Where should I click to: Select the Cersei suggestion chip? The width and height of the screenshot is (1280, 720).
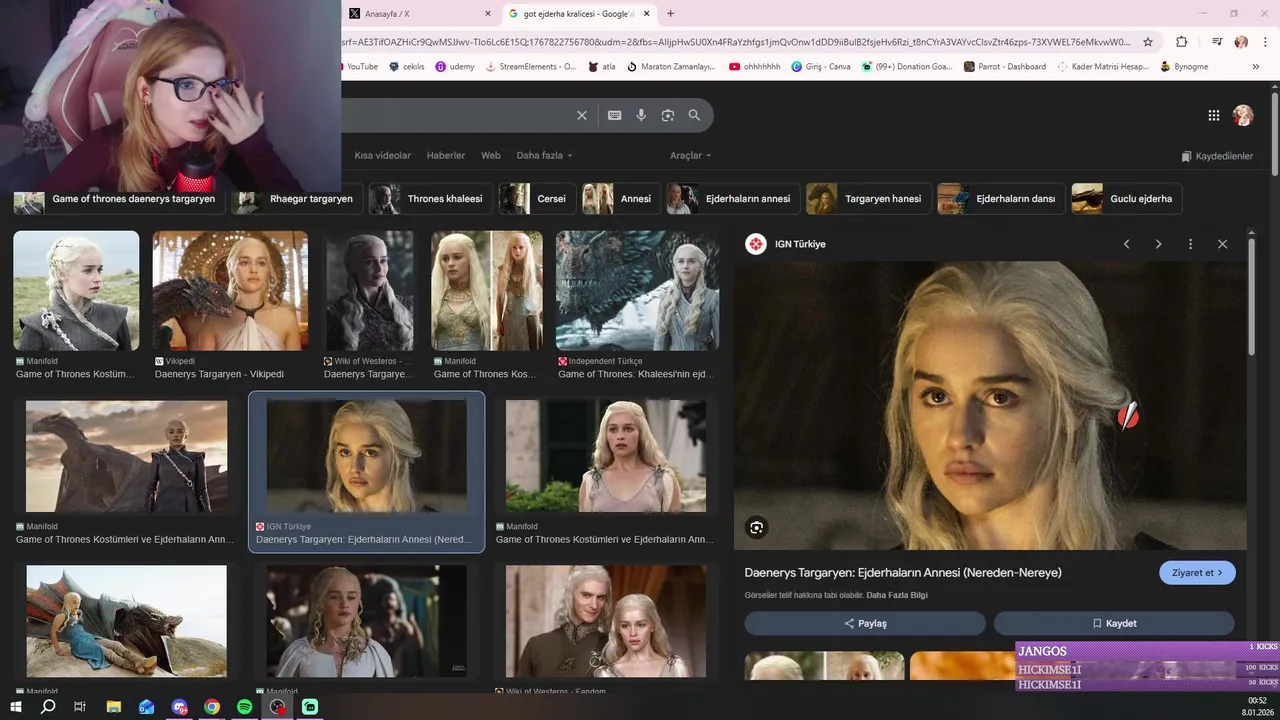(536, 199)
